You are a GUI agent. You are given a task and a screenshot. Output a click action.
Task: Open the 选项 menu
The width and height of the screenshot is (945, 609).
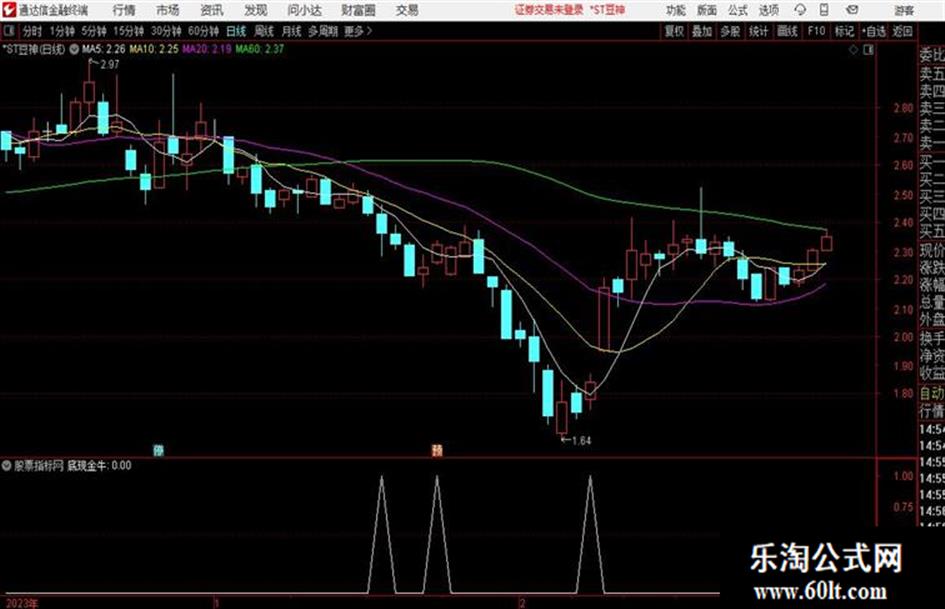pos(768,10)
